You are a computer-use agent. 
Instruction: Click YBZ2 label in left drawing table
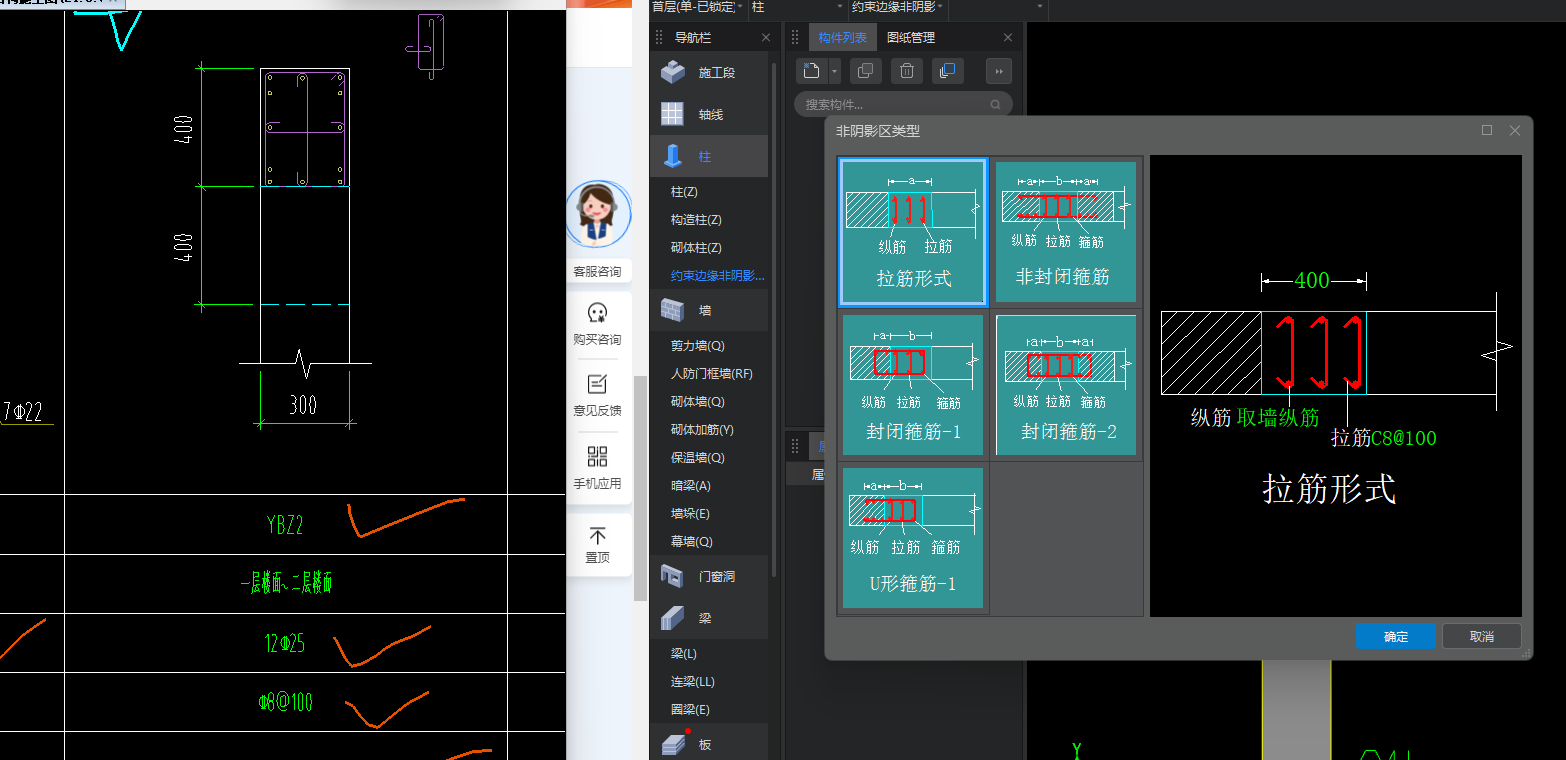pyautogui.click(x=285, y=525)
